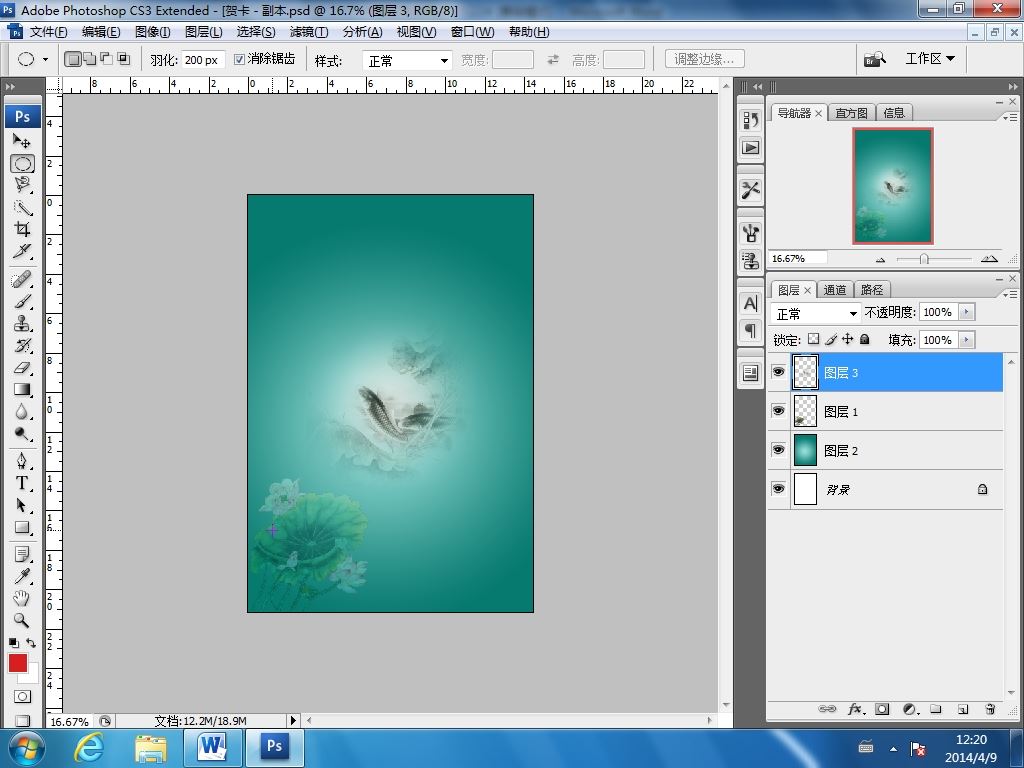The image size is (1024, 768).
Task: Hide layer 图层 3 using eye icon
Action: (x=779, y=372)
